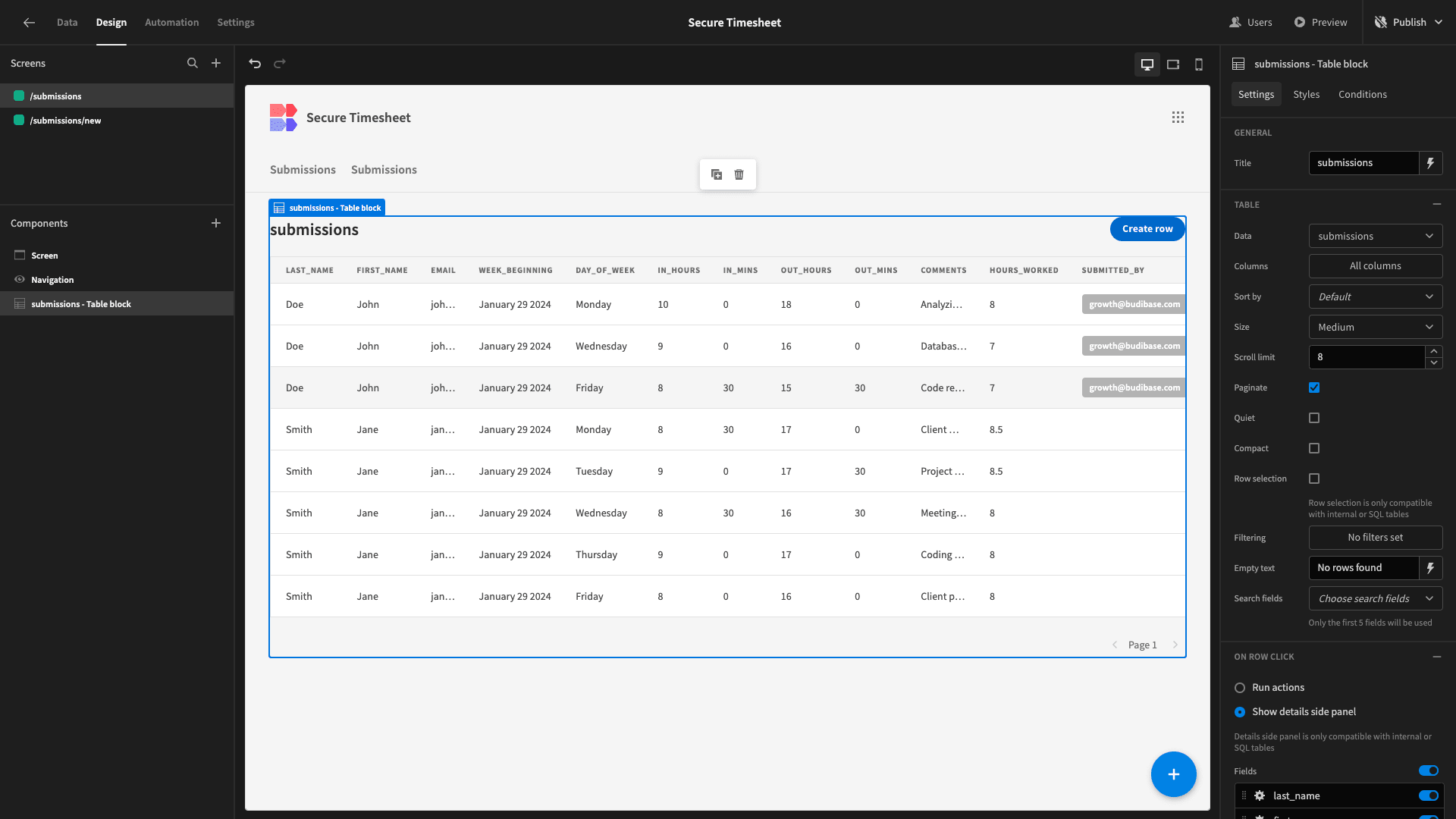Add a component with plus icon
The width and height of the screenshot is (1456, 819).
[x=216, y=223]
